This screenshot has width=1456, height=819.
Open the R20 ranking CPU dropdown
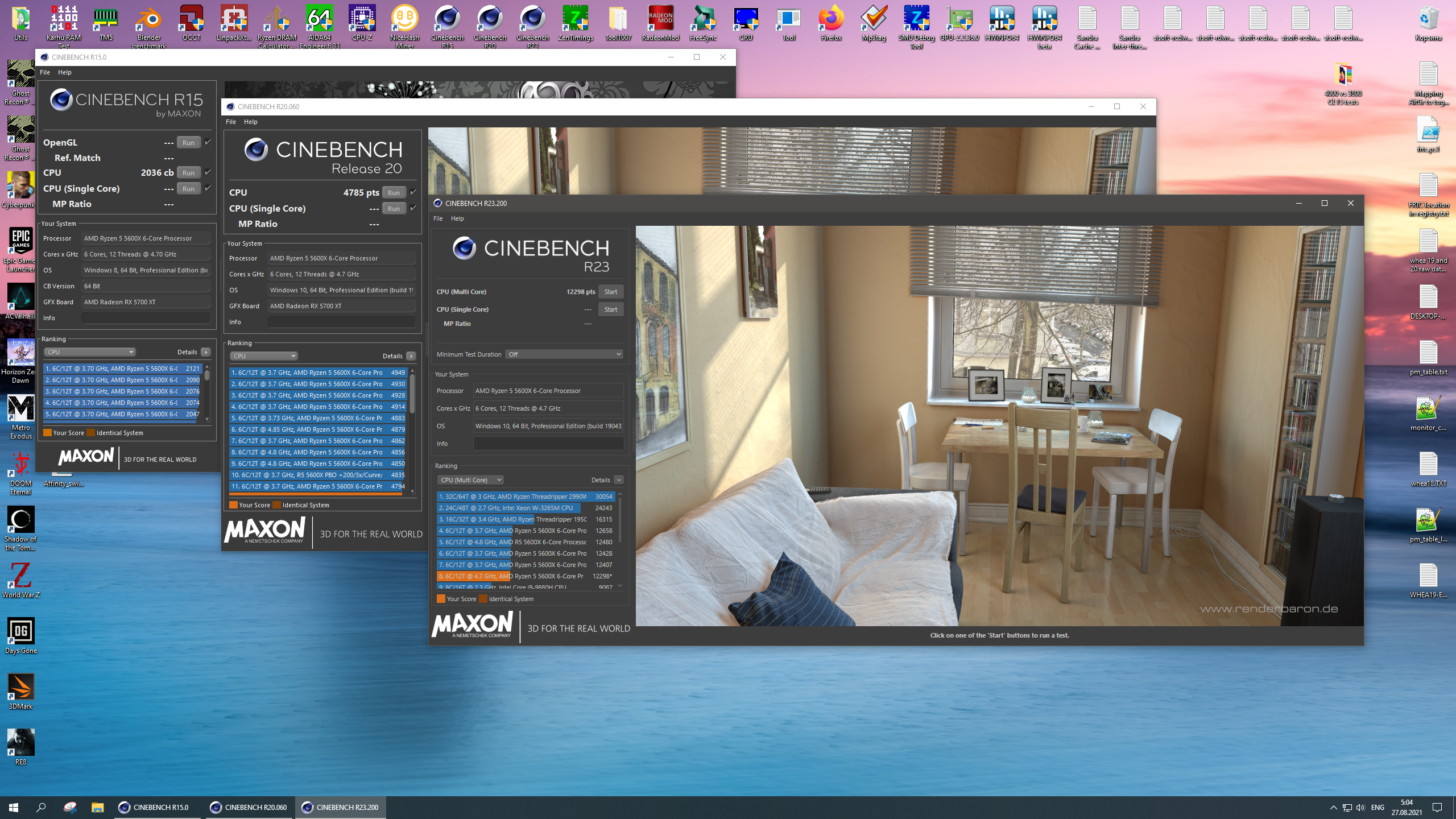pos(263,356)
